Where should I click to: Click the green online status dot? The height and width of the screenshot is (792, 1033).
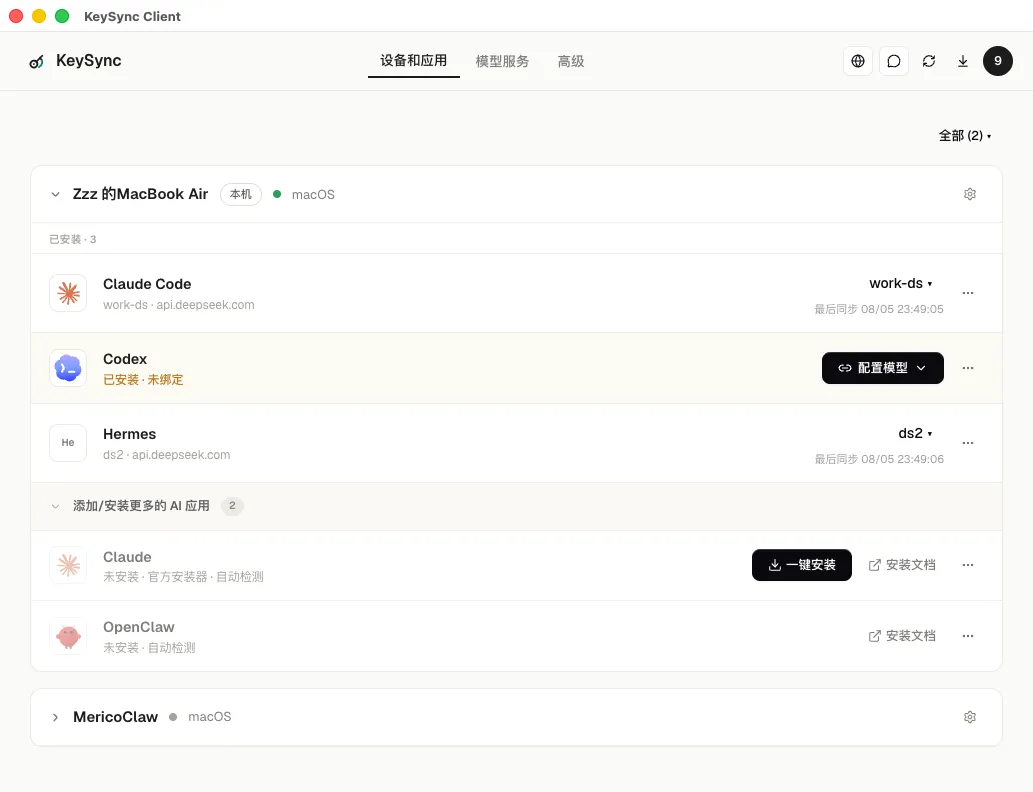tap(277, 194)
